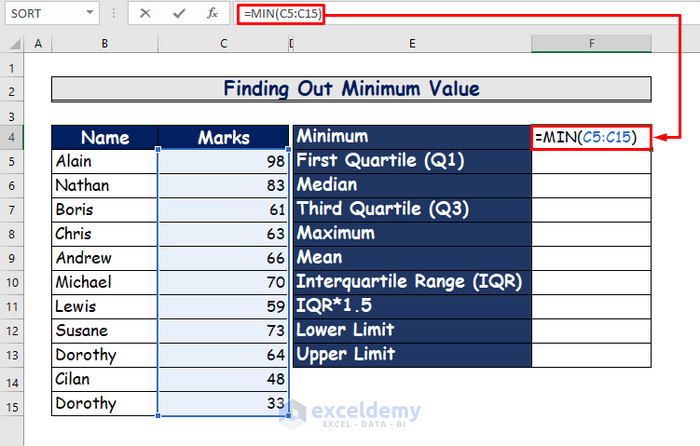Select cell with name Cilan

[104, 379]
